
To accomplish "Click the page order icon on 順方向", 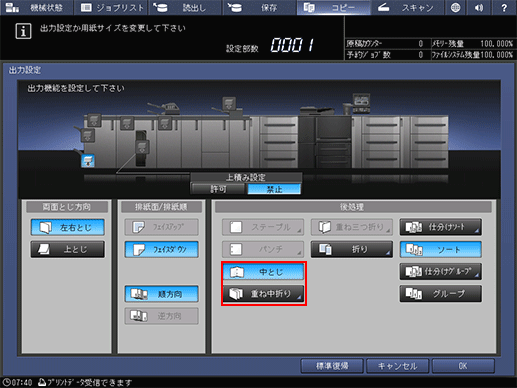I will pos(139,294).
